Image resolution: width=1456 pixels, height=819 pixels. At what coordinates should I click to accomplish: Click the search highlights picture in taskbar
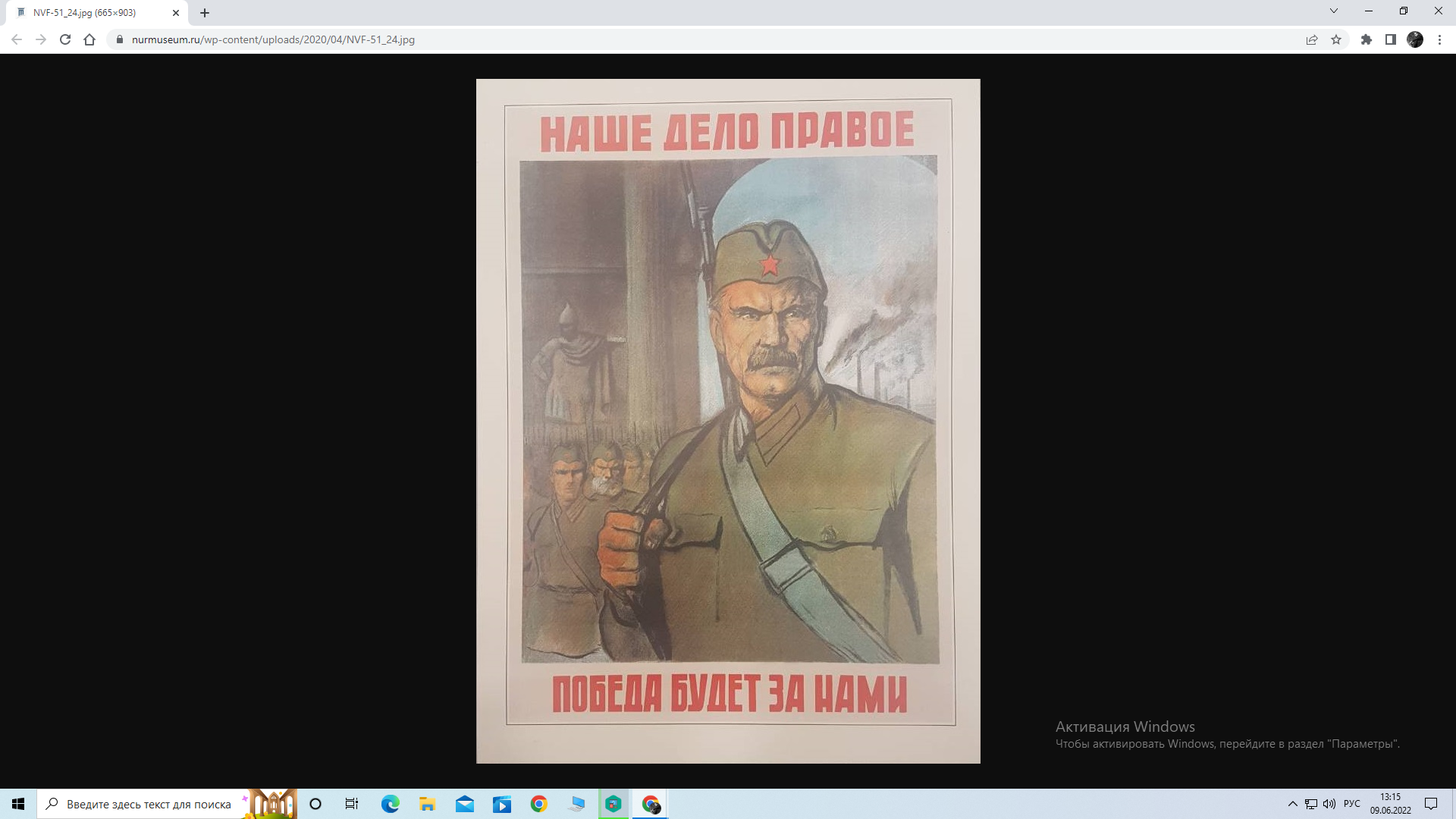click(x=270, y=804)
